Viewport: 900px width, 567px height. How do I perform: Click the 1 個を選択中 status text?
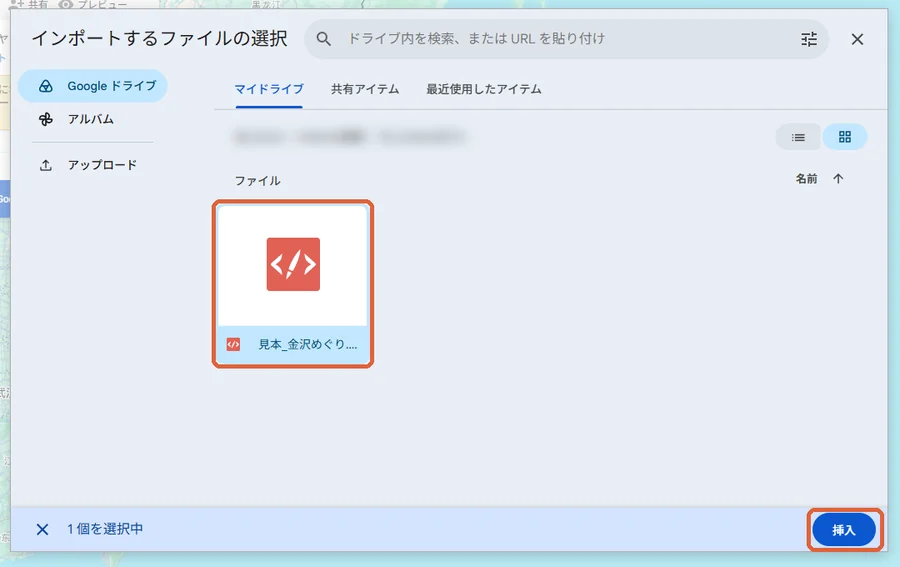click(x=105, y=529)
